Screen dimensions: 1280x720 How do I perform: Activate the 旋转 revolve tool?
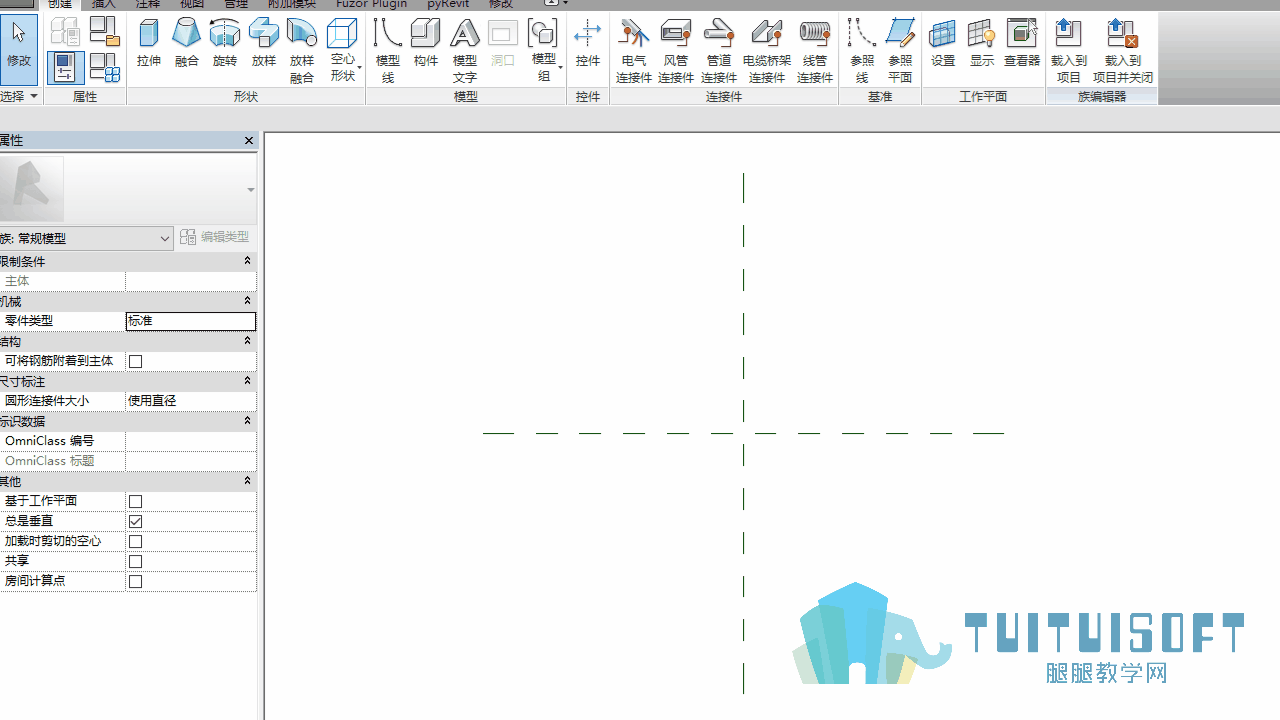[225, 44]
